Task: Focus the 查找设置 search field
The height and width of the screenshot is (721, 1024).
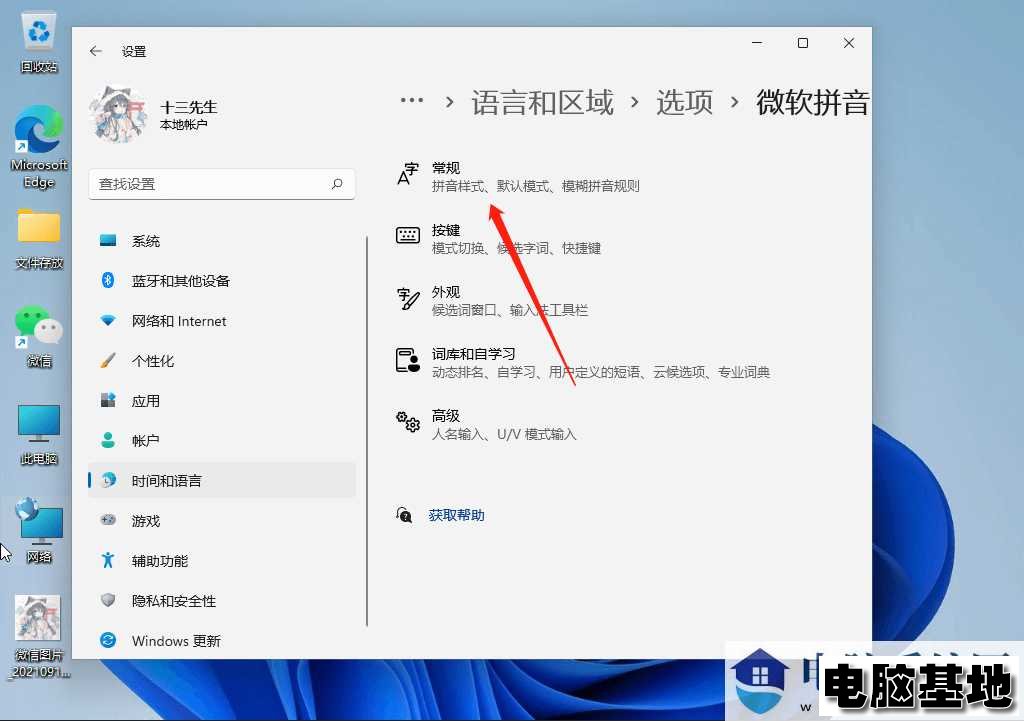Action: (221, 184)
